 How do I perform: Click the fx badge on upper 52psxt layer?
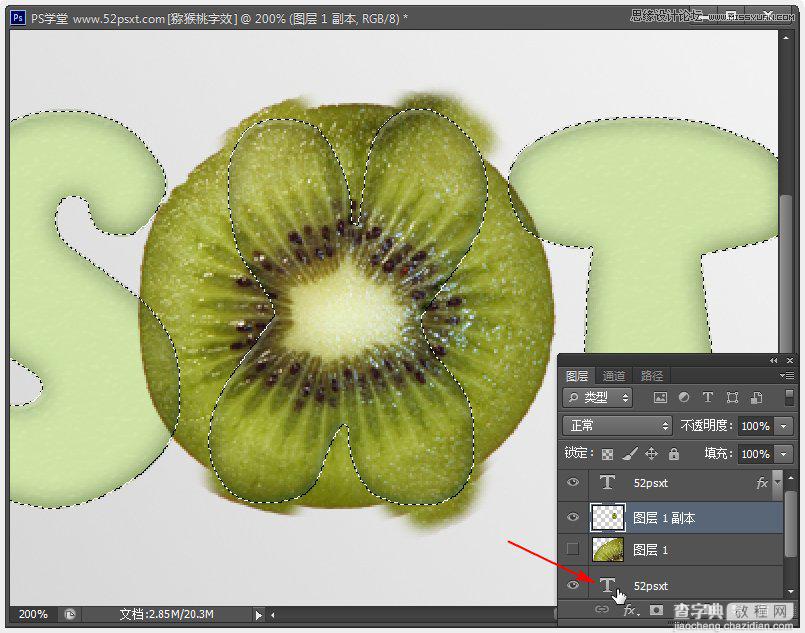click(x=762, y=483)
